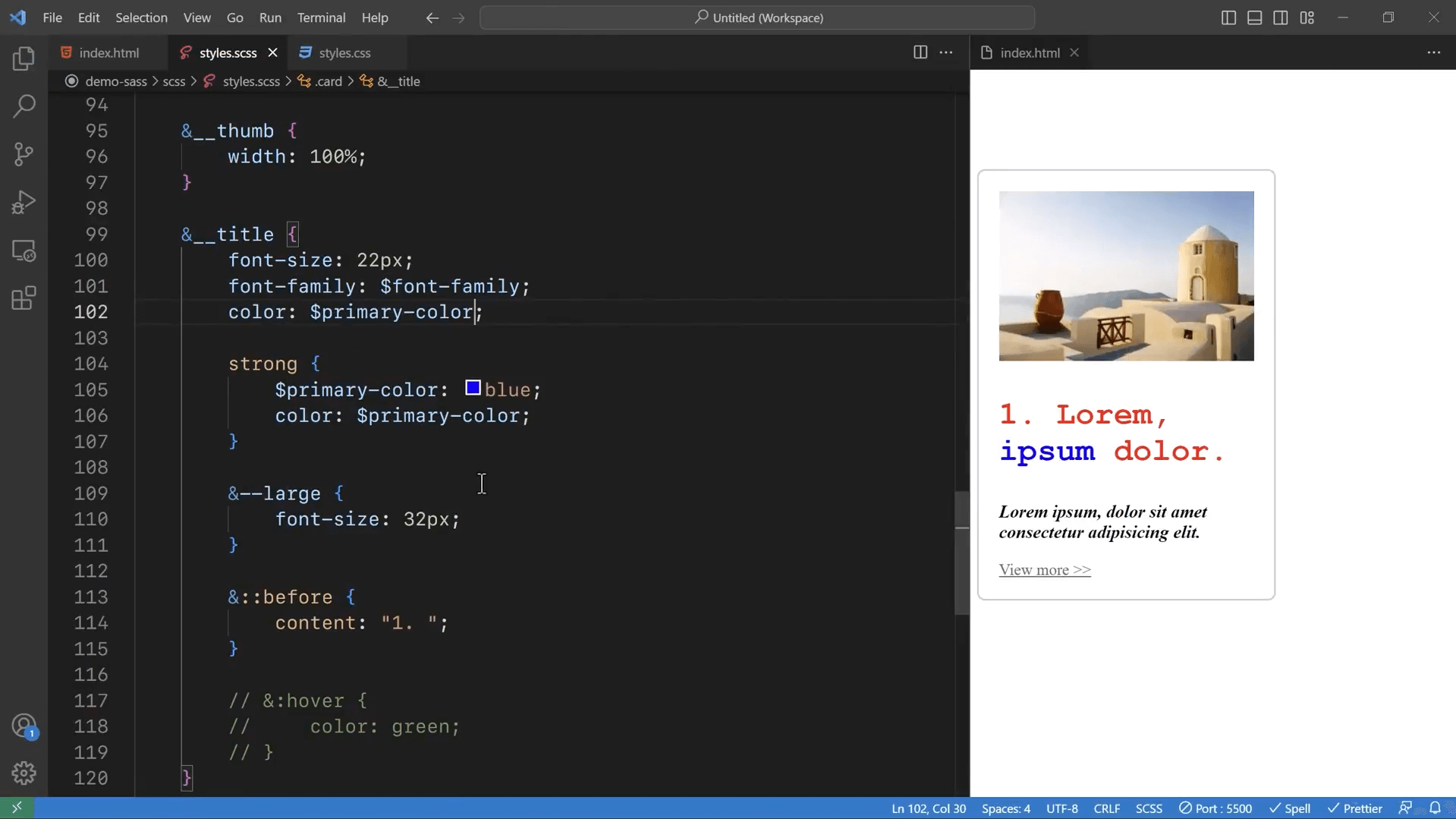The width and height of the screenshot is (1456, 819).
Task: Select the index.html preview tab
Action: tap(1030, 52)
